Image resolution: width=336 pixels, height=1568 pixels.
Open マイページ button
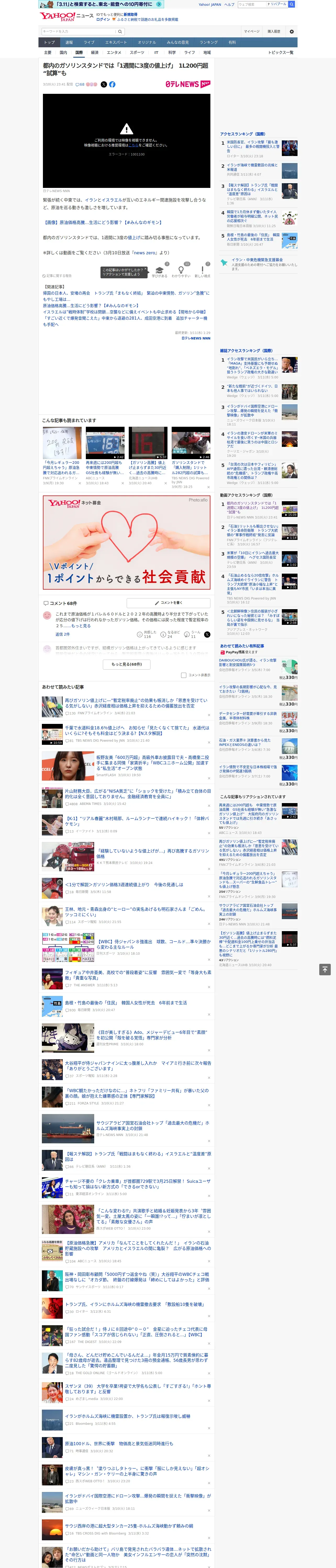251,31
